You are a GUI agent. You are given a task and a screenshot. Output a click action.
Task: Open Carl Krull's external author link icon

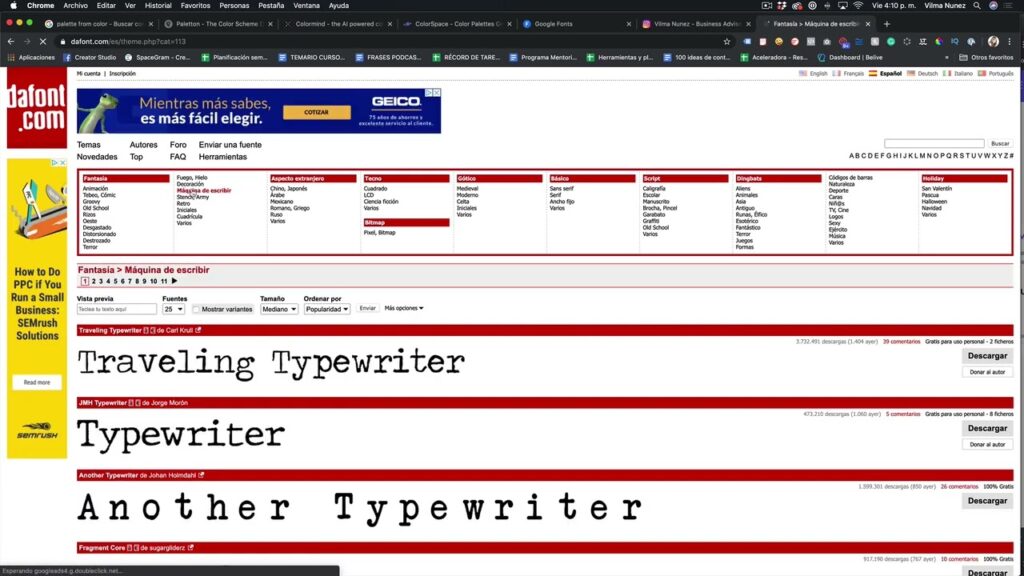pos(198,330)
